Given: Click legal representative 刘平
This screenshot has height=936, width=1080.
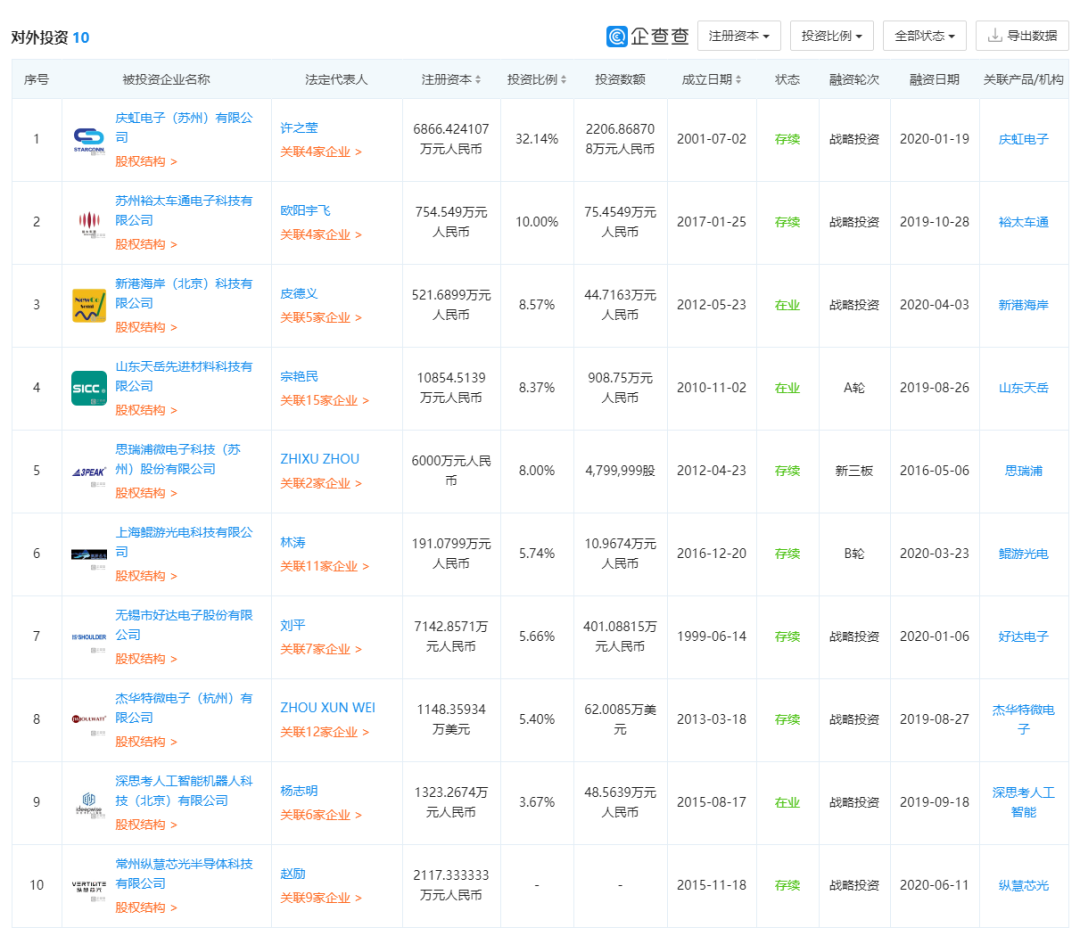Looking at the screenshot, I should point(293,625).
